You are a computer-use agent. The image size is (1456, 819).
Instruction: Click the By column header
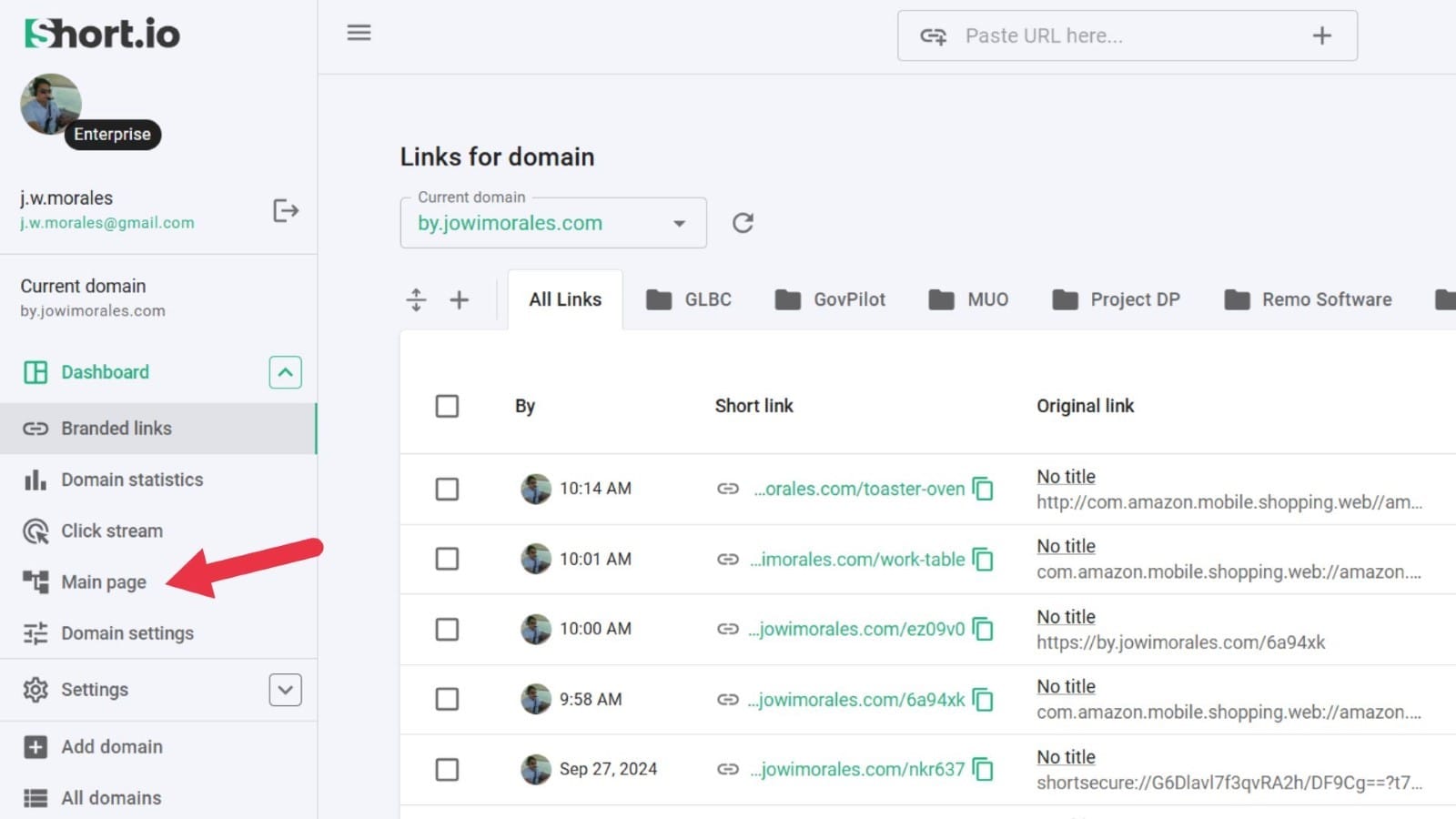525,406
